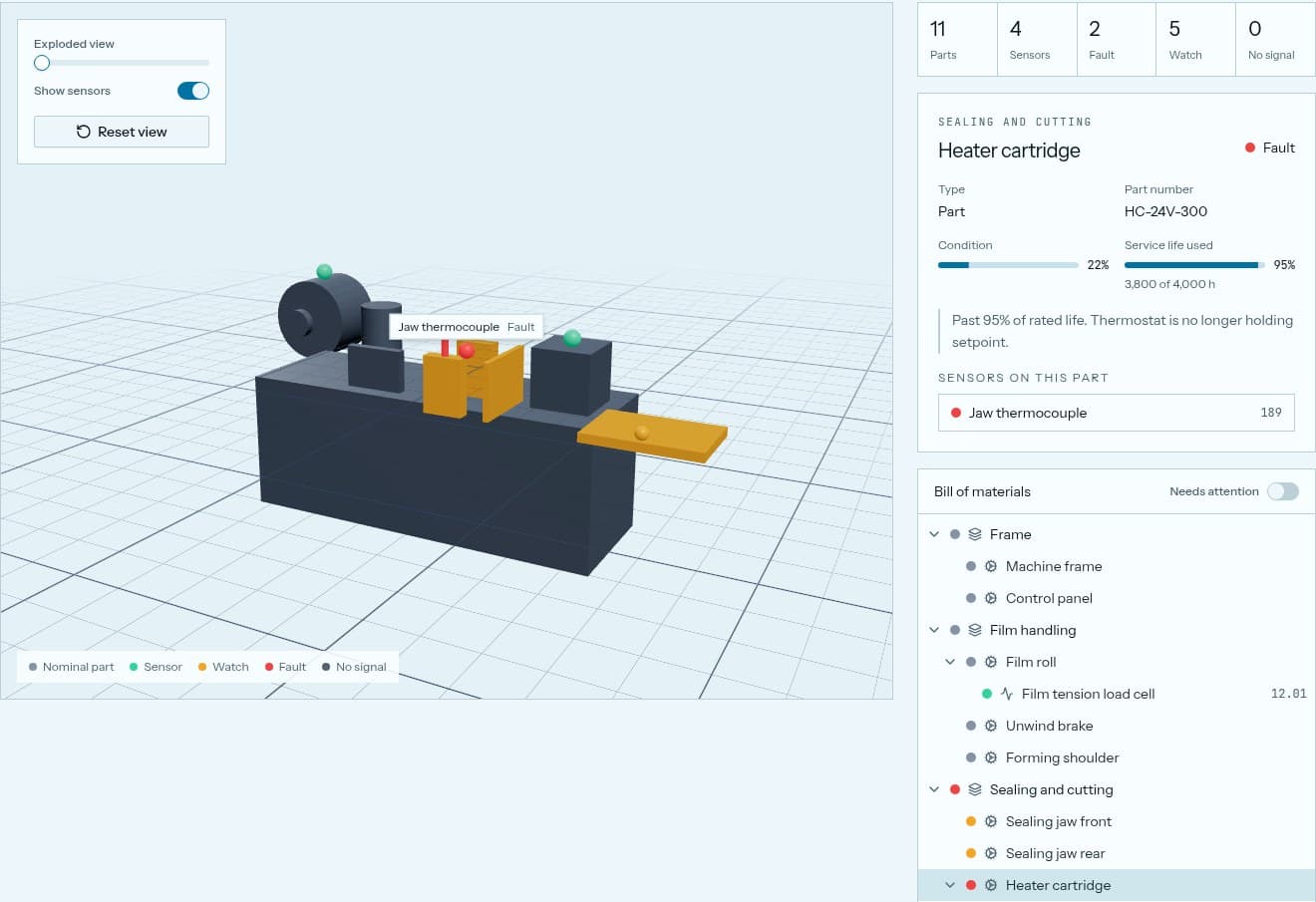Click the green sensor sphere on dark cube
The image size is (1316, 902).
572,338
